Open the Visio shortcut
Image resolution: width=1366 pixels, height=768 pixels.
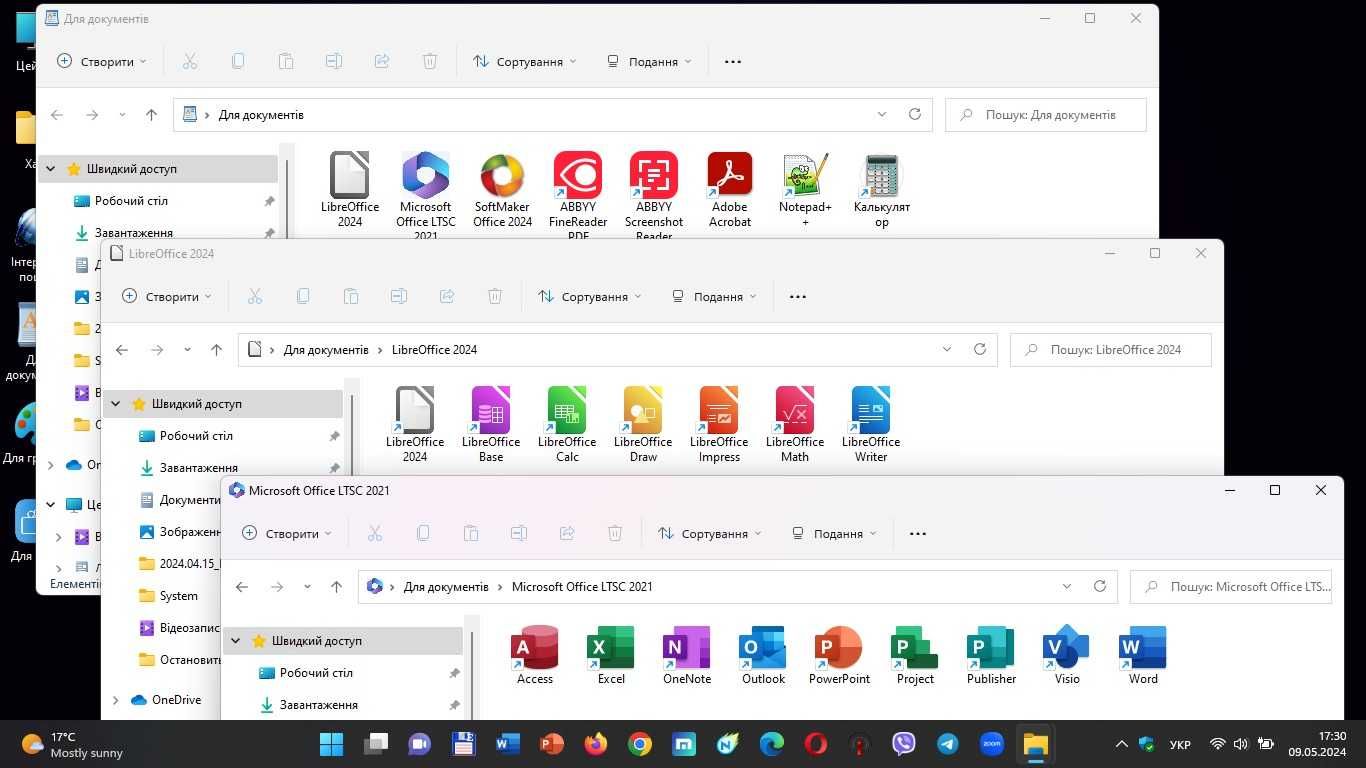[1067, 655]
